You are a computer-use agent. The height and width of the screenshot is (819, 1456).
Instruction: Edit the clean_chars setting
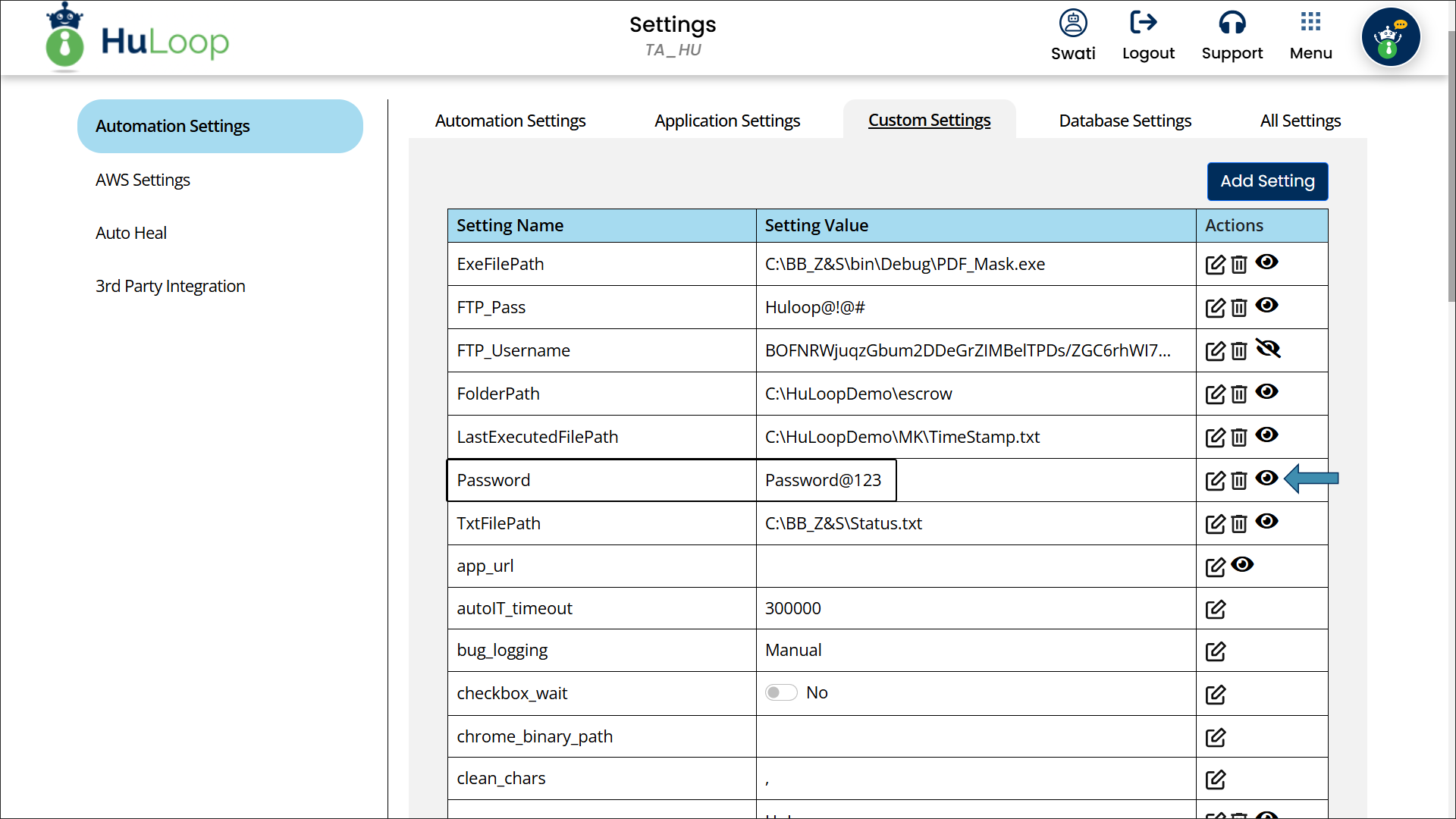(1215, 780)
